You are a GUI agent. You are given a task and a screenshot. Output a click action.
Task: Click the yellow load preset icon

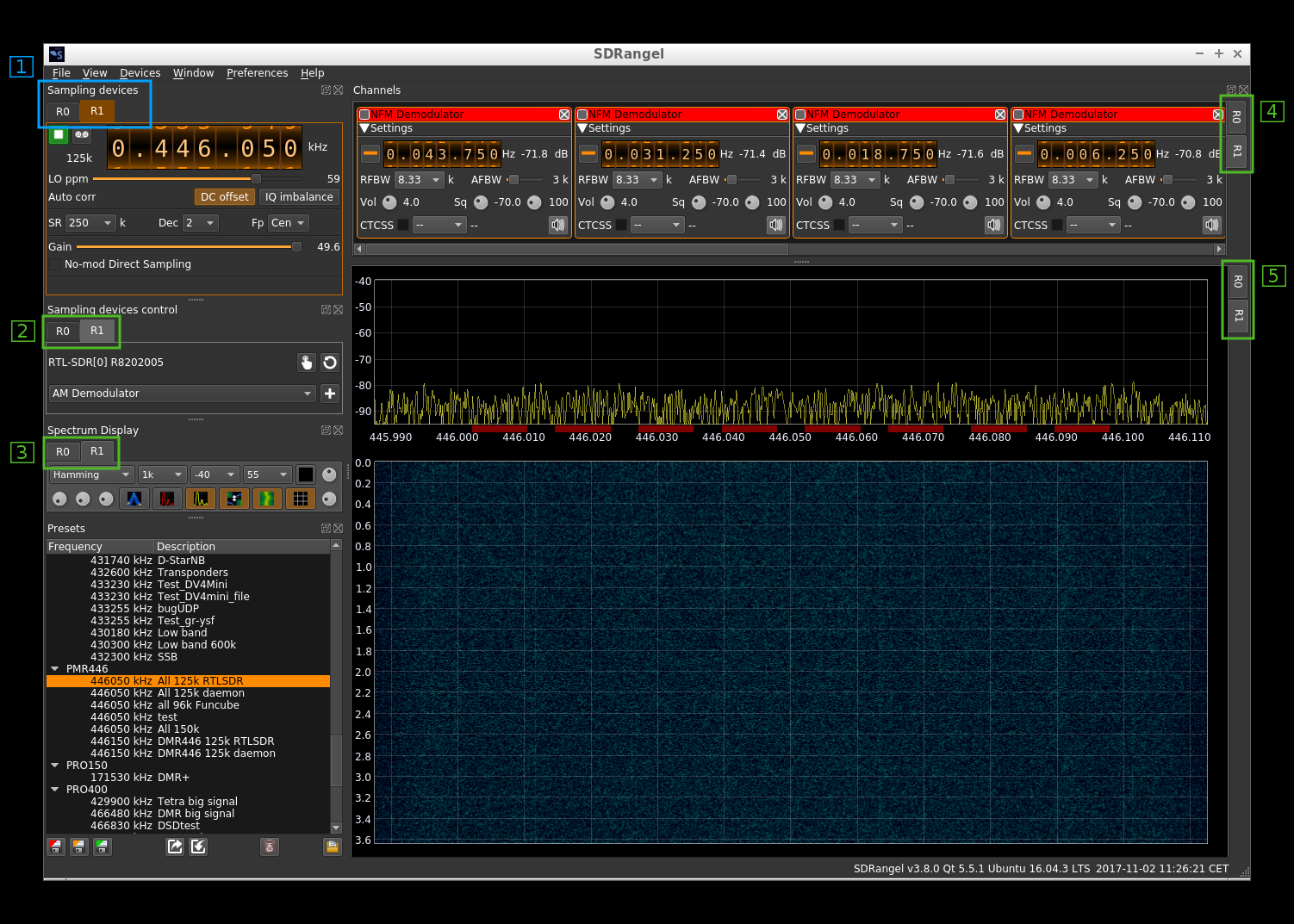point(332,846)
